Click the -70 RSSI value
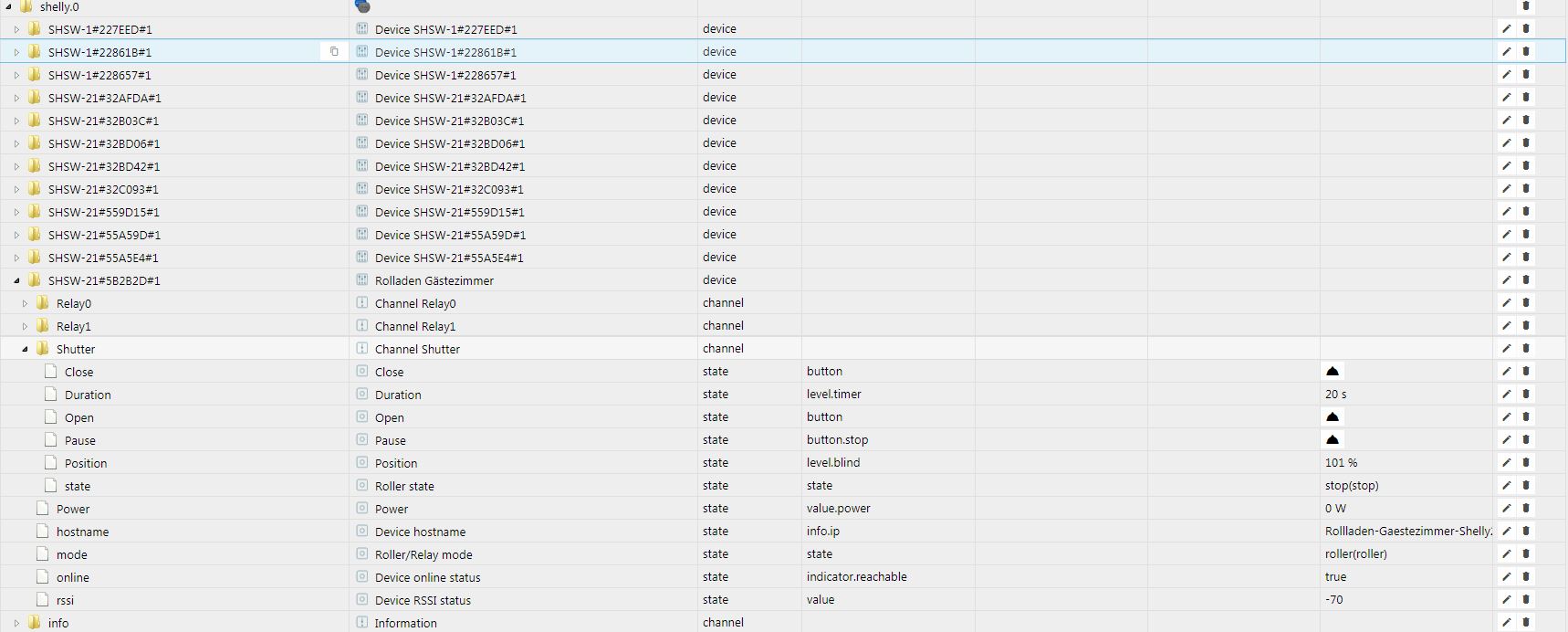This screenshot has height=632, width=1568. pyautogui.click(x=1333, y=600)
